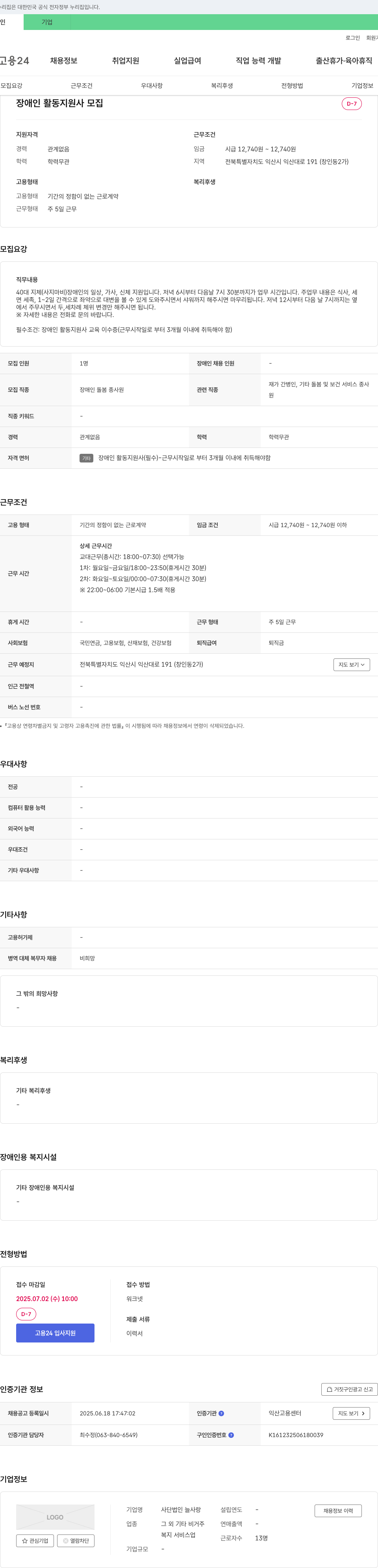This screenshot has height=1568, width=378.
Task: Open the 직업 능력 개발 menu
Action: click(x=258, y=61)
